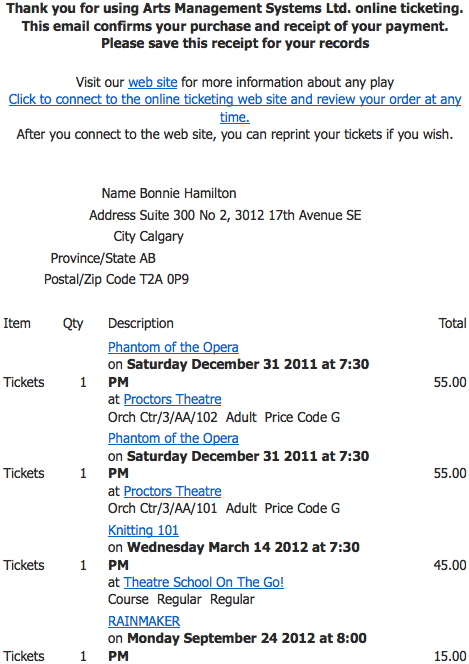Click the Total column header
The height and width of the screenshot is (664, 469).
point(452,324)
